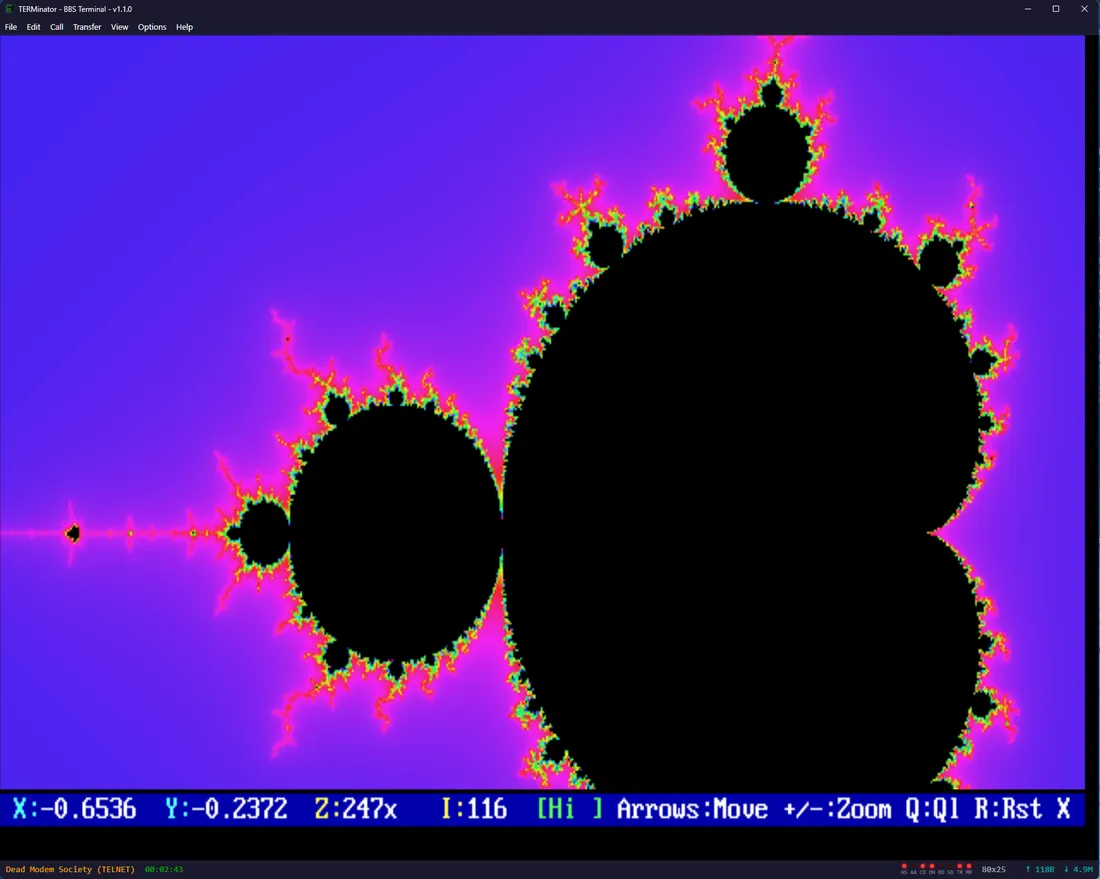The width and height of the screenshot is (1100, 879).
Task: Click the CD modem status LED
Action: 923,869
